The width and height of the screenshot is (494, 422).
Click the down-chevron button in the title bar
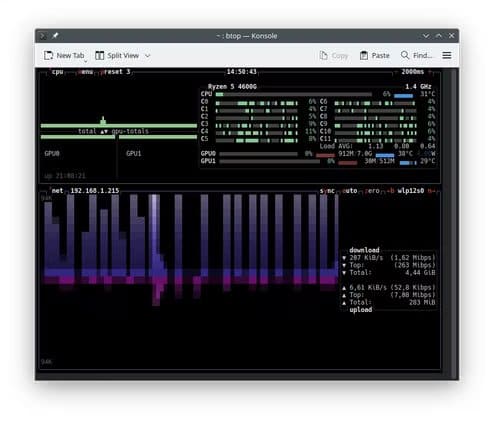tap(426, 36)
